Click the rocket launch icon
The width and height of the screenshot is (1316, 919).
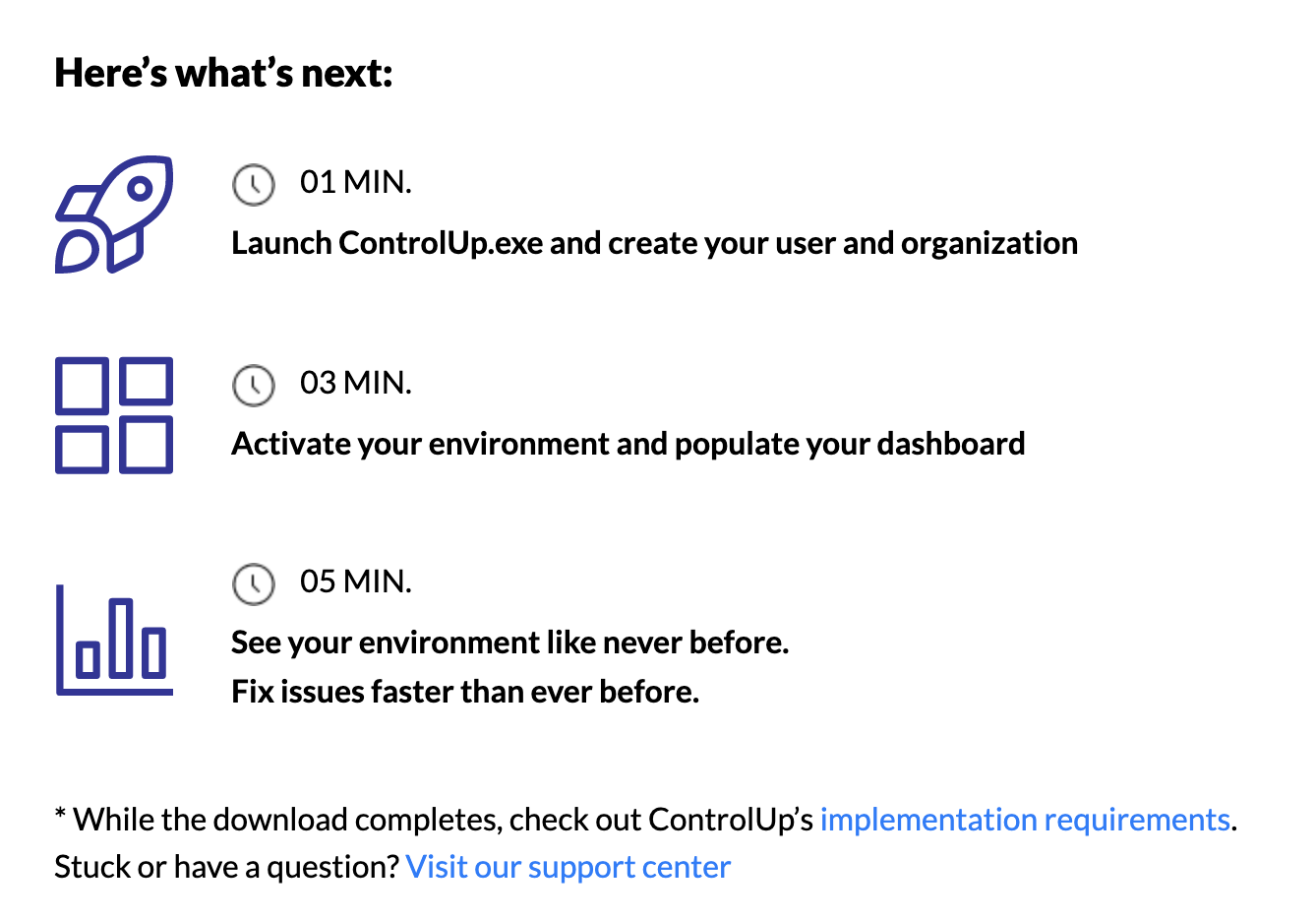click(x=114, y=214)
